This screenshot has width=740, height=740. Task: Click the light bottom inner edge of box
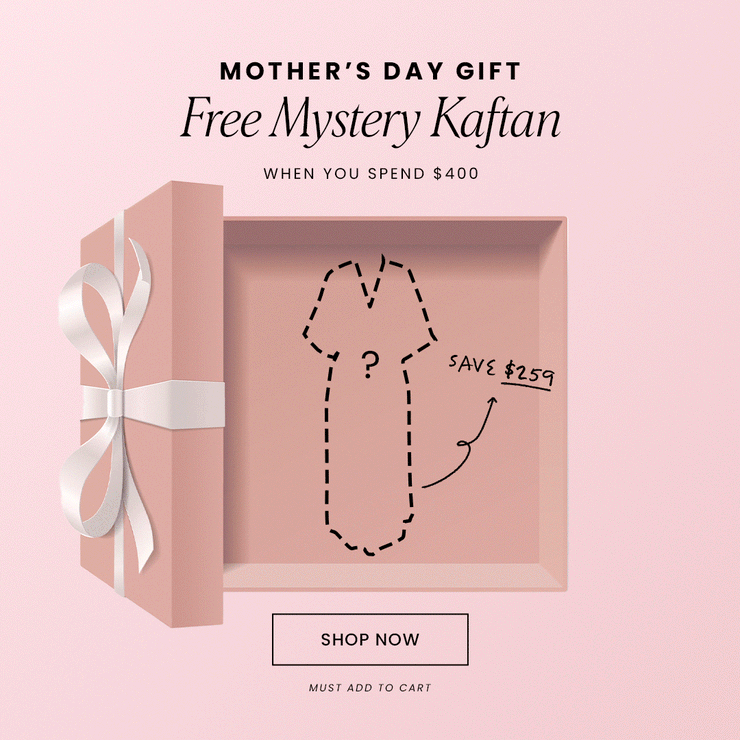coord(392,576)
